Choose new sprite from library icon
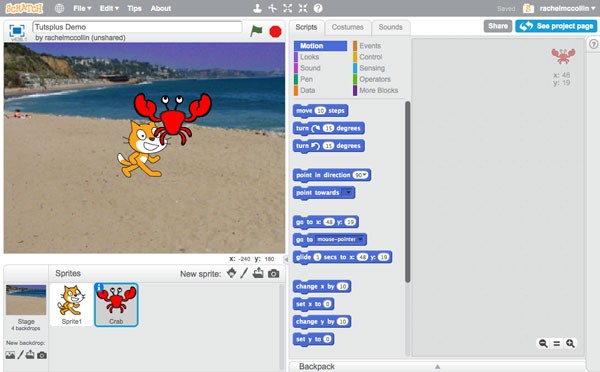Screen dimensions: 600x372 (x=231, y=273)
